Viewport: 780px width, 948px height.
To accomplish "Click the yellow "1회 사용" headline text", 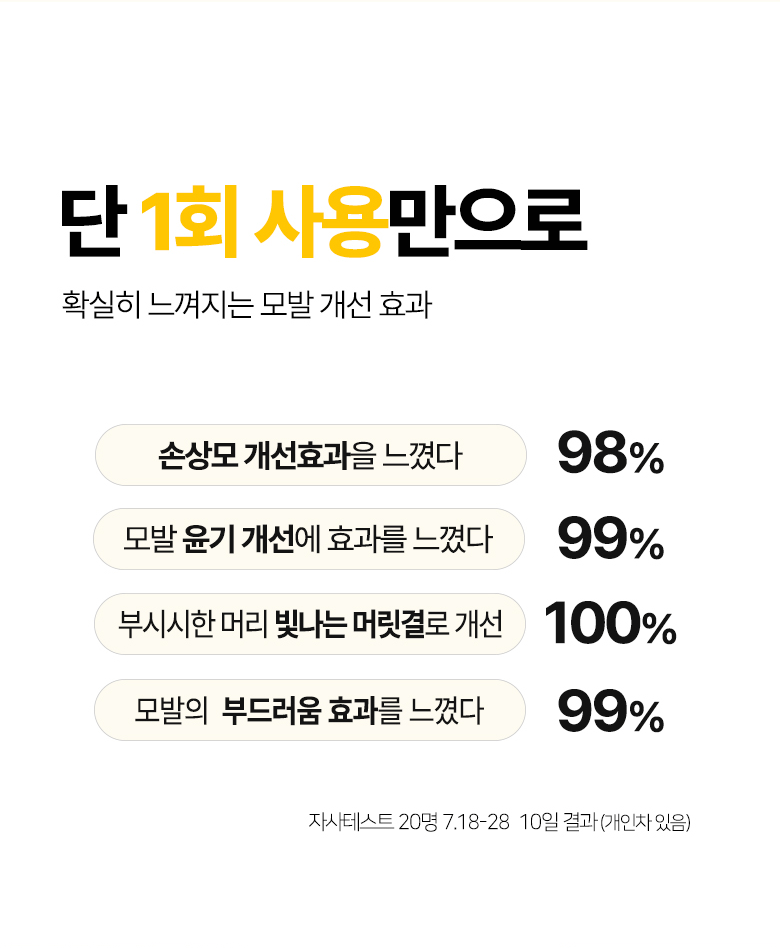I will [263, 225].
